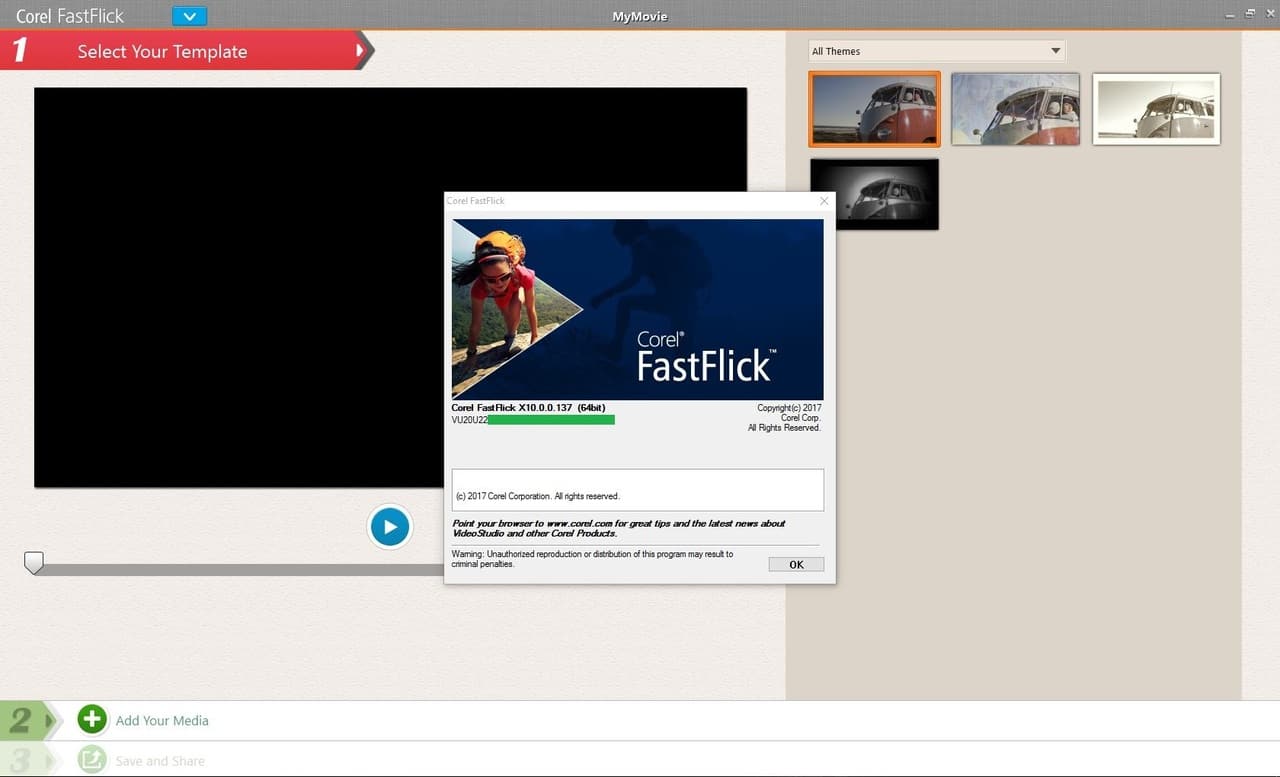Open the Add Your Media step label

162,720
